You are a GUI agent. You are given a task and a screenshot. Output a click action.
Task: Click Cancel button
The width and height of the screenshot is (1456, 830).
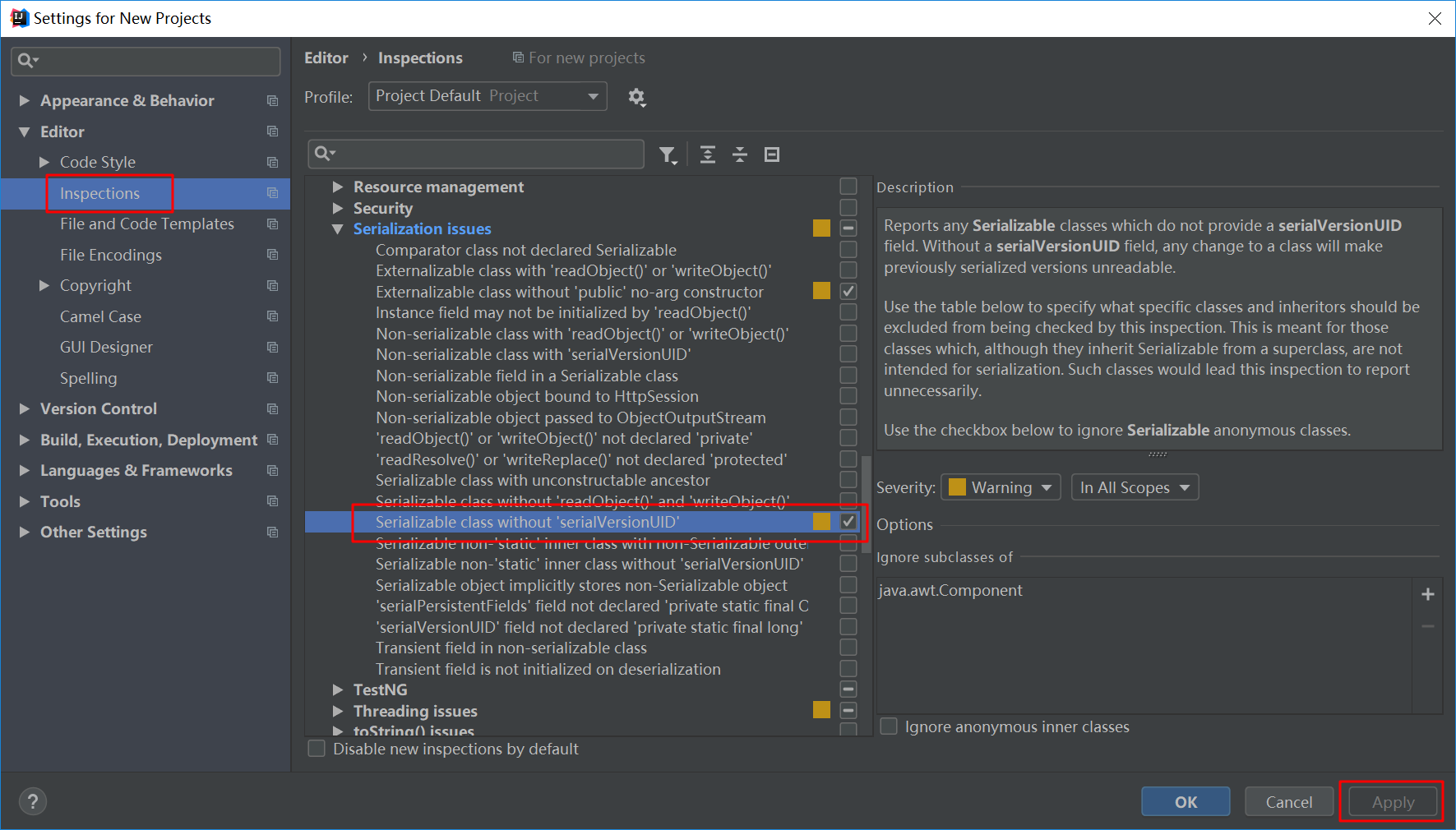[1288, 801]
